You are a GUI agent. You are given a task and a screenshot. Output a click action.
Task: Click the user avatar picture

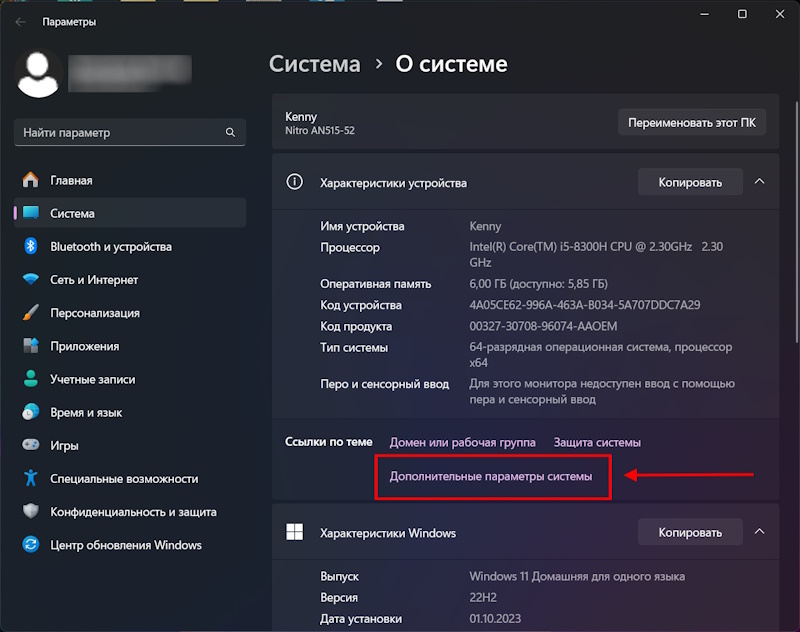pyautogui.click(x=38, y=74)
